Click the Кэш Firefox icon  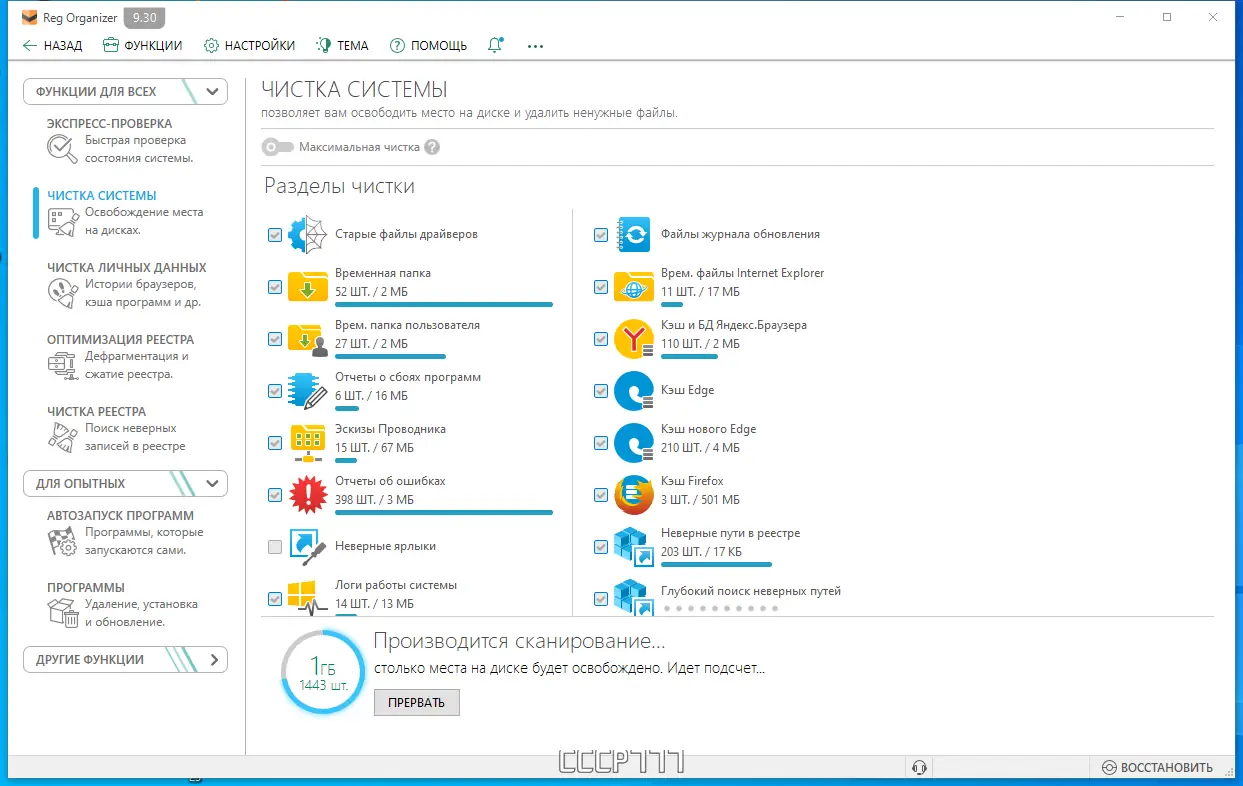pos(633,495)
